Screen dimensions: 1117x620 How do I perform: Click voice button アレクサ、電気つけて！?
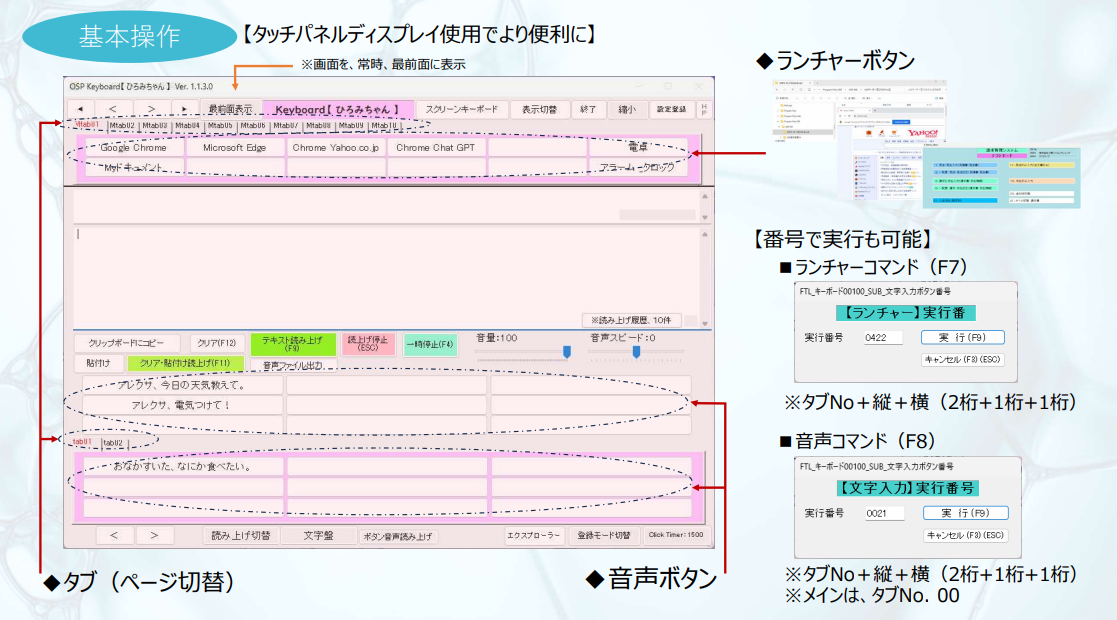182,405
